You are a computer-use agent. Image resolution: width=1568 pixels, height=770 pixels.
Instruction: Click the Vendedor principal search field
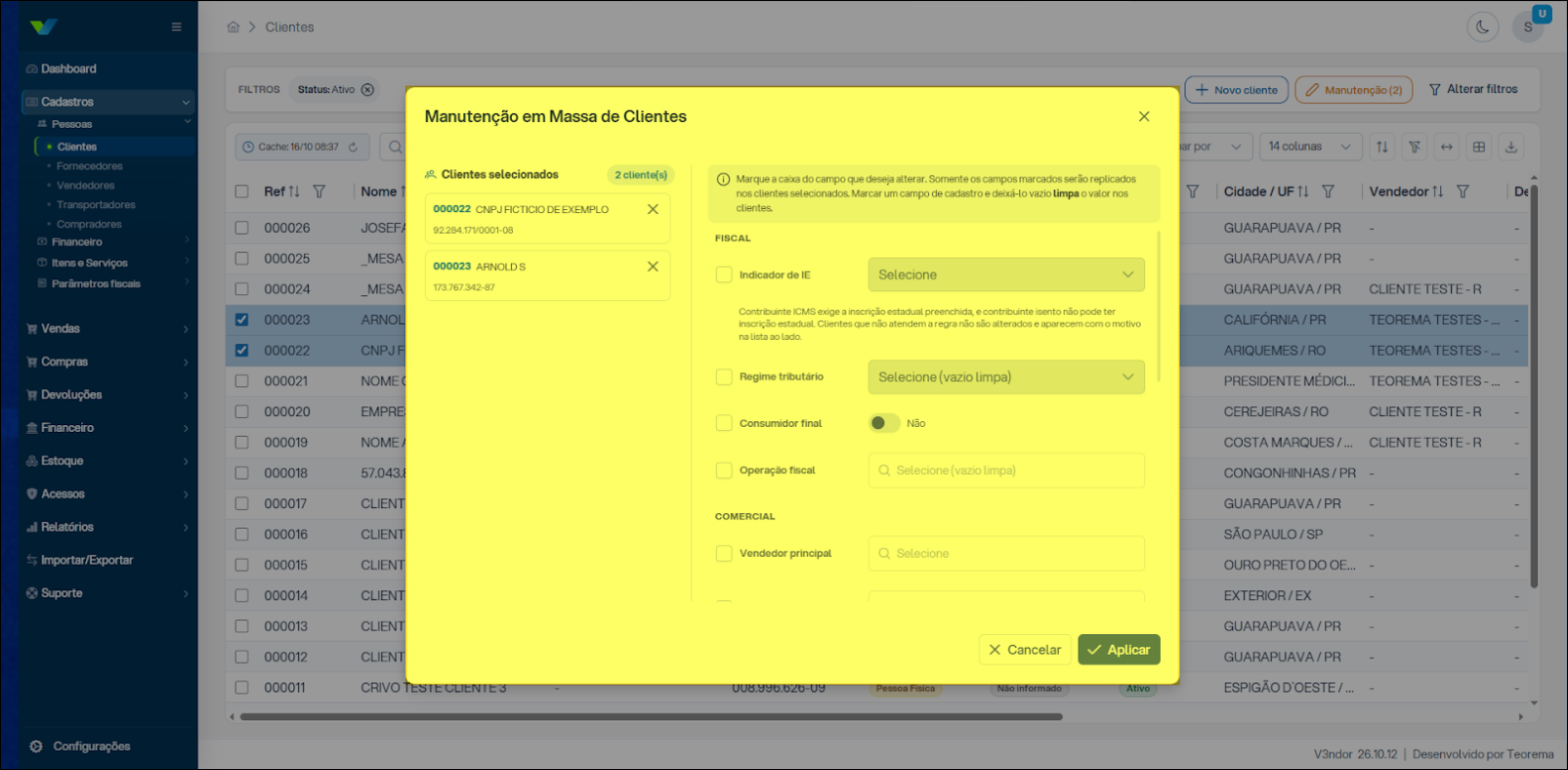coord(1006,553)
